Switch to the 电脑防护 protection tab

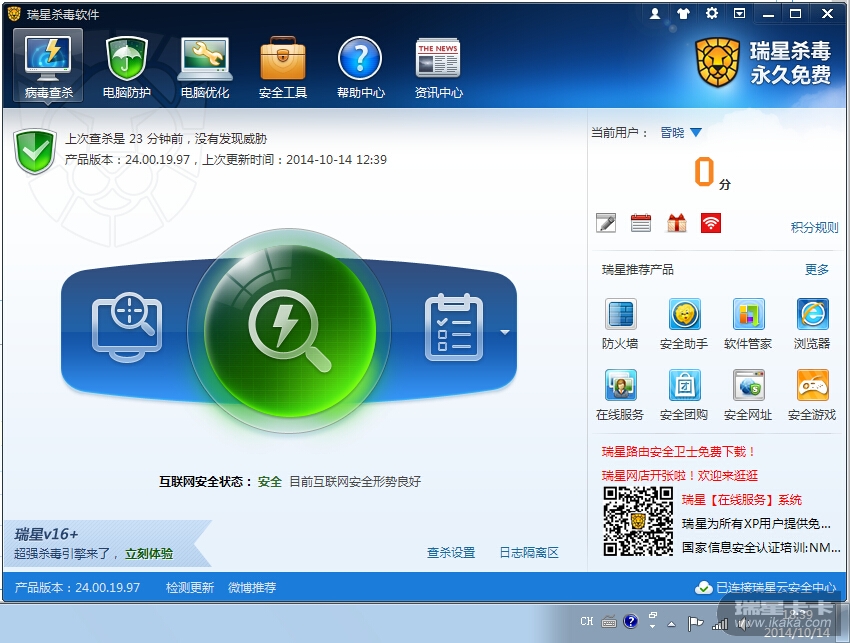pyautogui.click(x=126, y=66)
